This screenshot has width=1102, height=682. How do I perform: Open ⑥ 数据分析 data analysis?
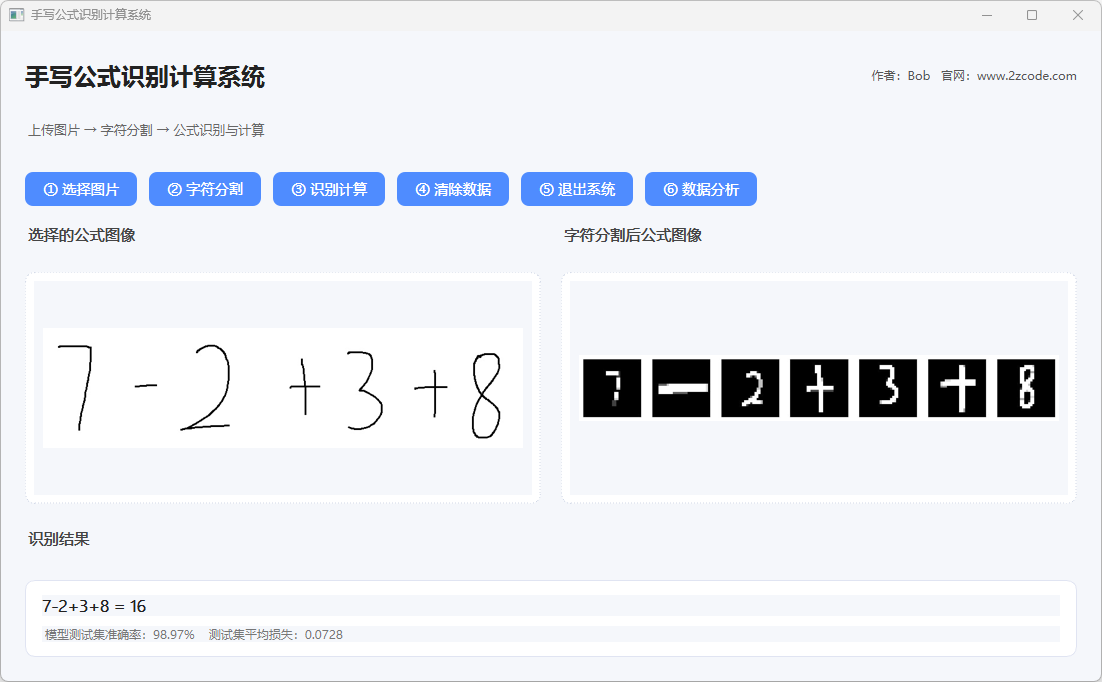(x=701, y=189)
